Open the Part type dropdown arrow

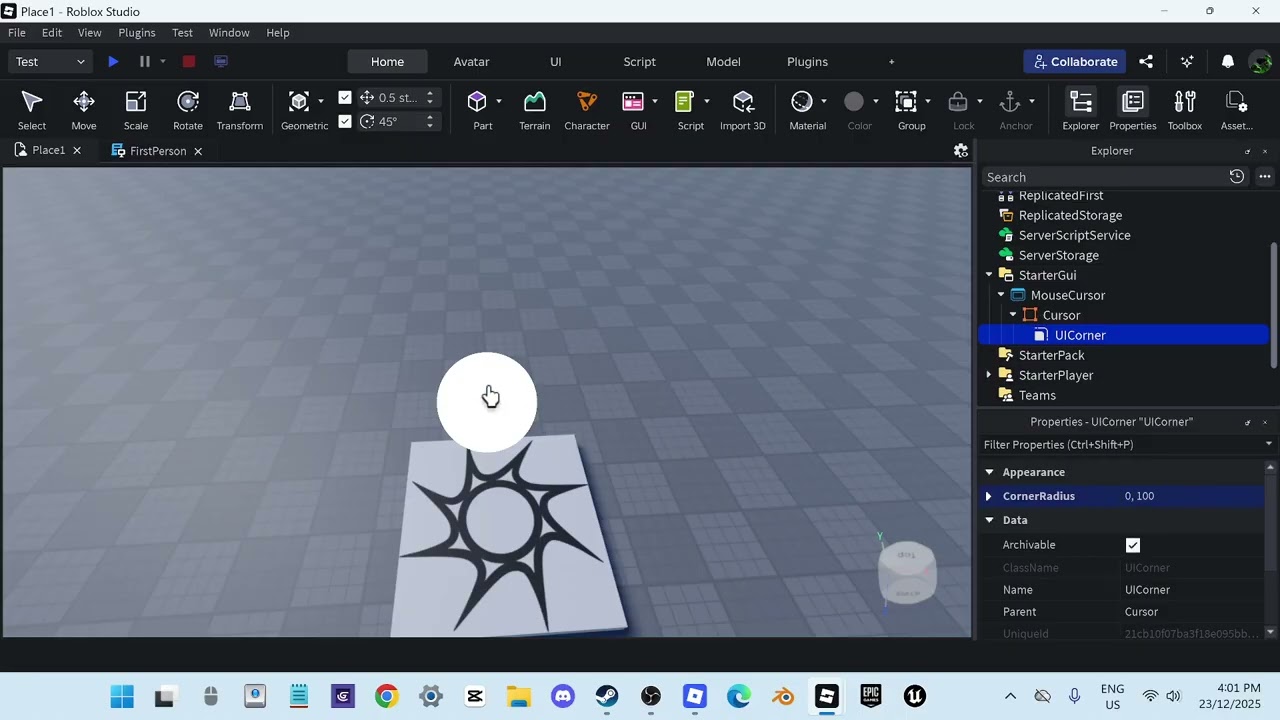pyautogui.click(x=499, y=101)
